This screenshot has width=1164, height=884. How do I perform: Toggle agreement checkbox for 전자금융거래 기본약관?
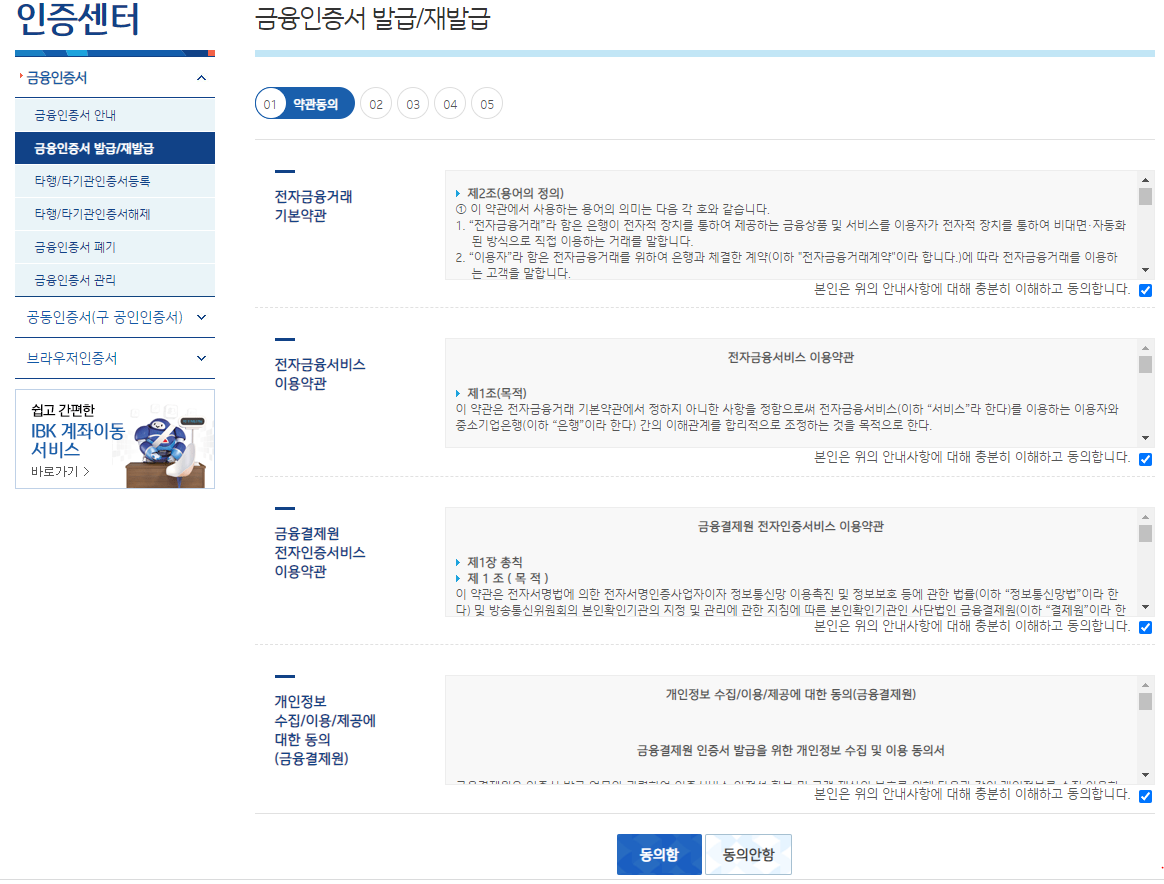click(x=1145, y=290)
